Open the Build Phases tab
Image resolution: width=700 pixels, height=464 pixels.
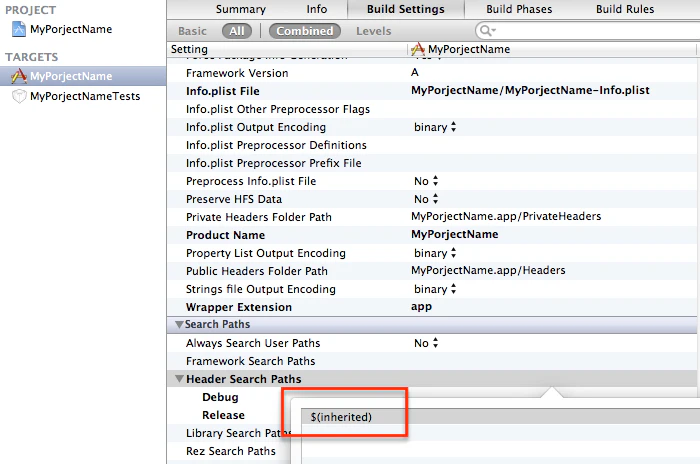click(x=519, y=9)
